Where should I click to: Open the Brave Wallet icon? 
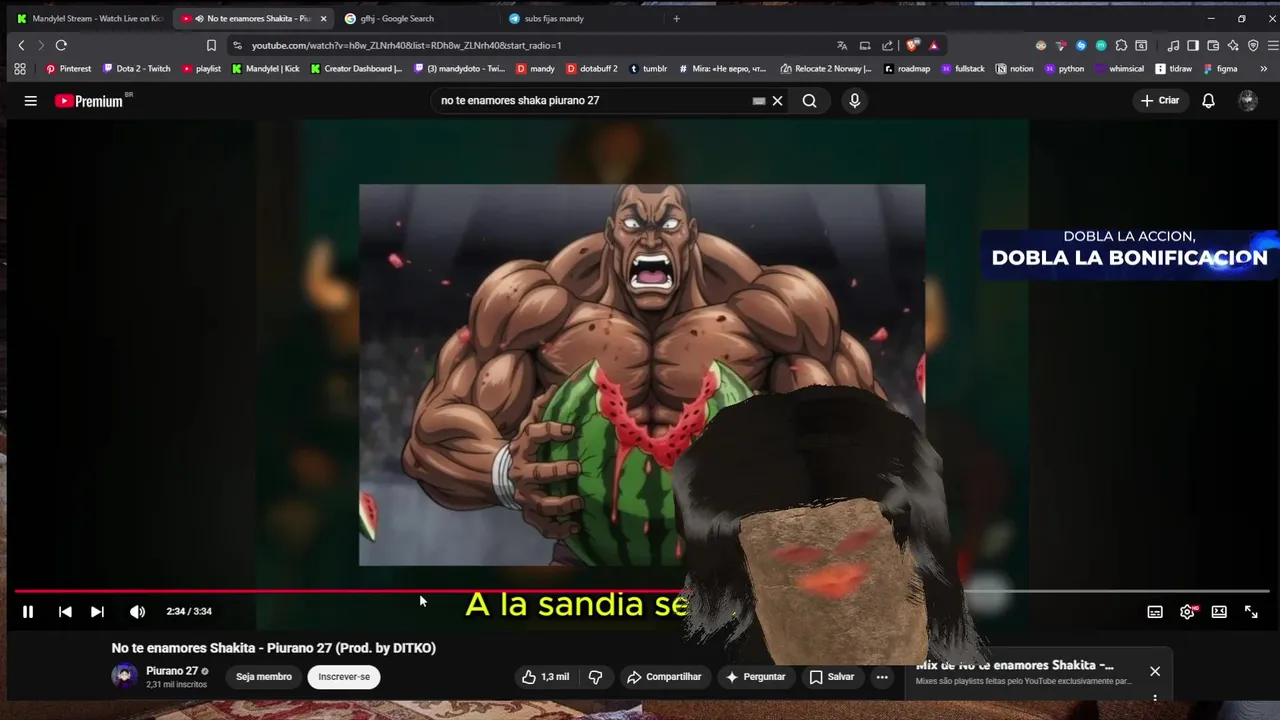1213,45
